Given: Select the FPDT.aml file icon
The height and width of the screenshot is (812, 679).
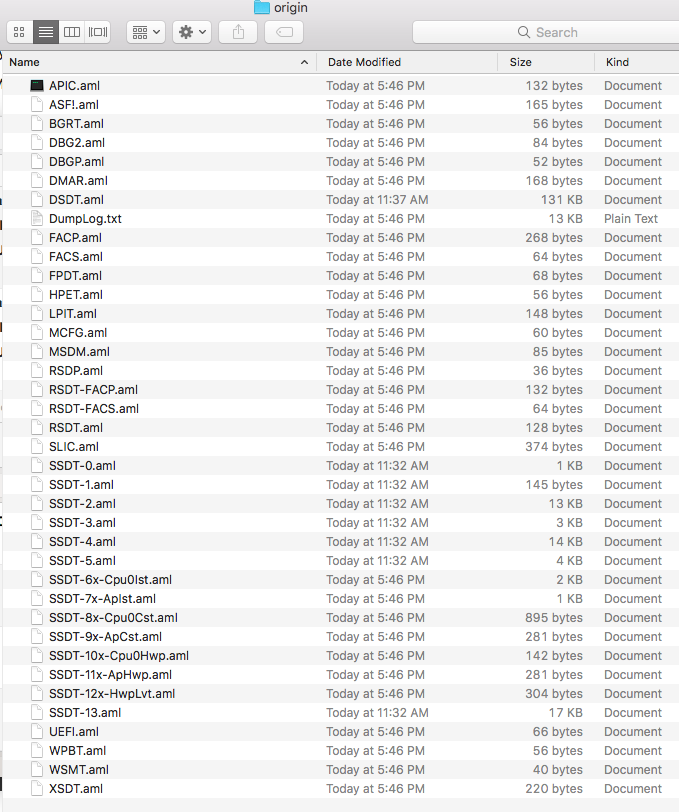Looking at the screenshot, I should click(37, 276).
